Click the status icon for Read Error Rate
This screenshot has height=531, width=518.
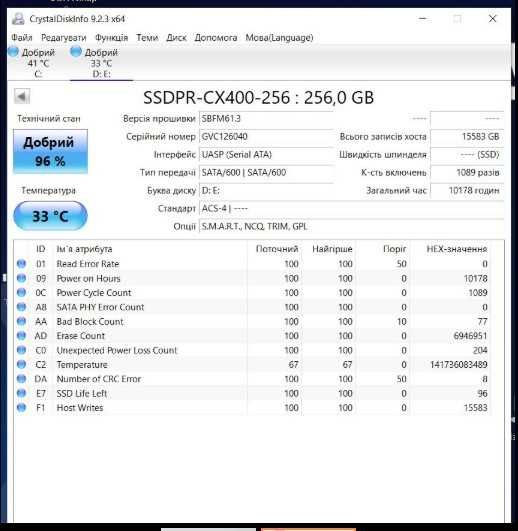21,263
